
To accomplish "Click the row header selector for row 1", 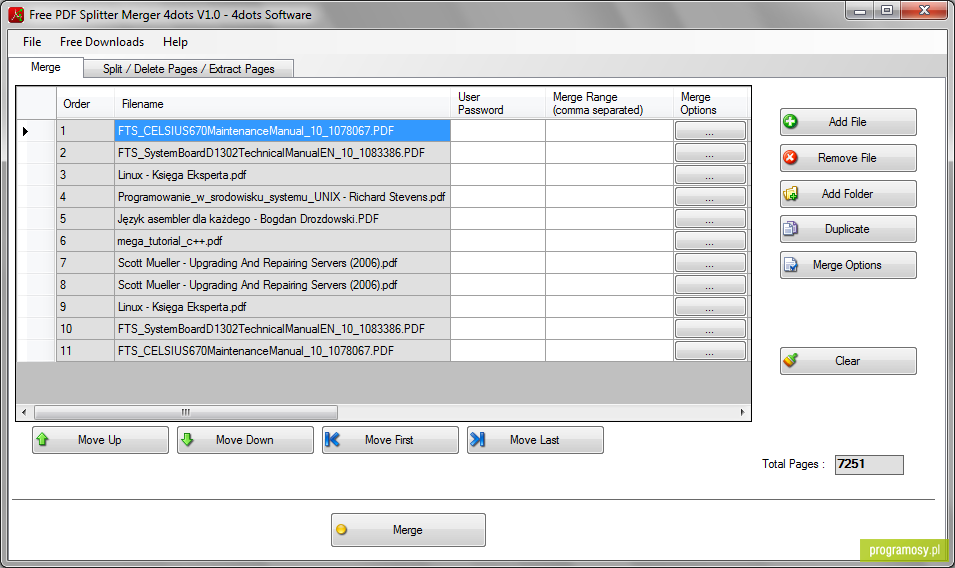I will (x=37, y=130).
